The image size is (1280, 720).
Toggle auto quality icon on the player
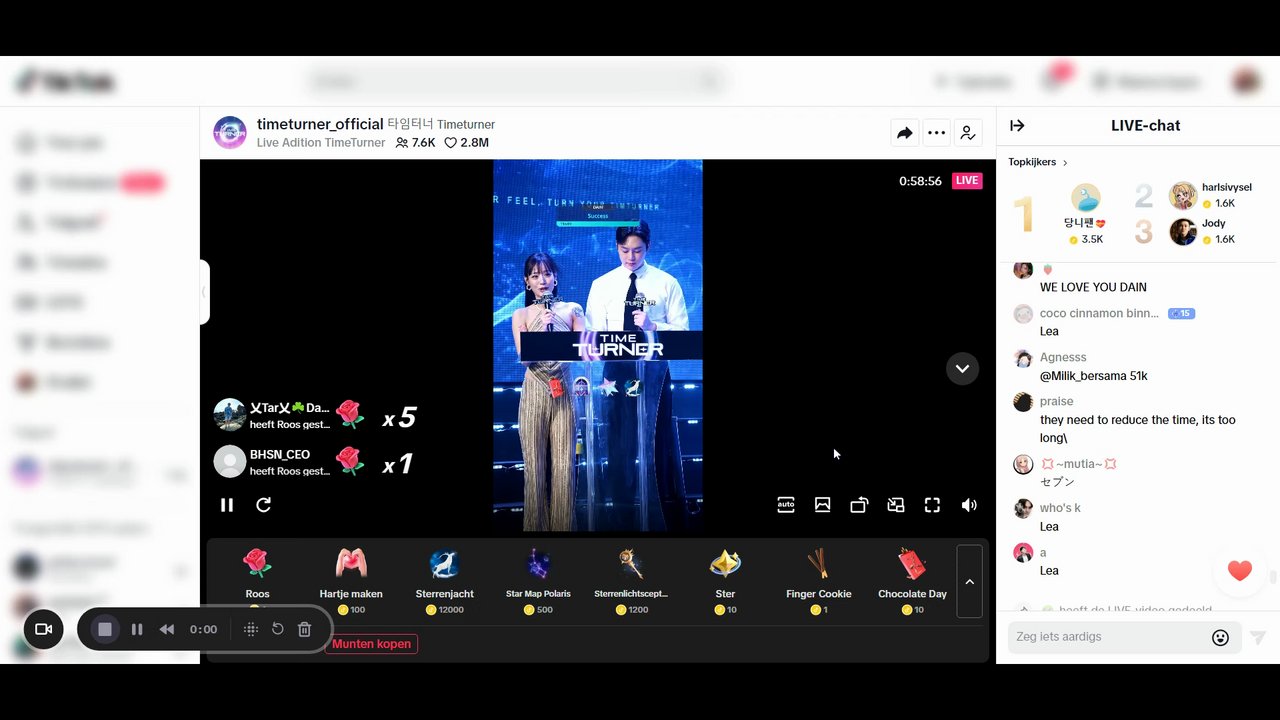(x=786, y=505)
